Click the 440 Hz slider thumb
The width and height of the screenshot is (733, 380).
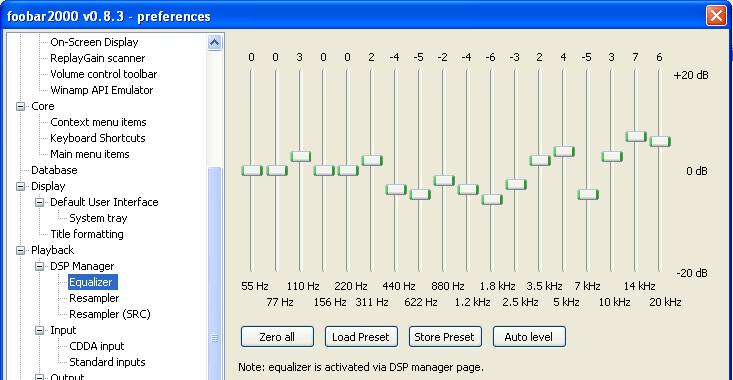point(396,189)
